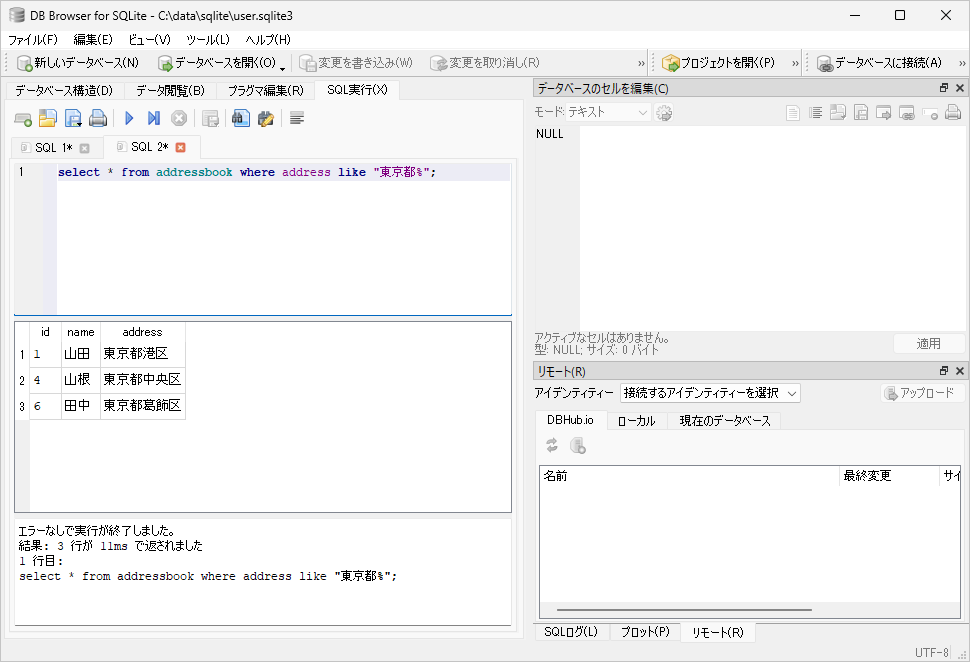Print the SQL statement with the printer icon
Image resolution: width=970 pixels, height=662 pixels.
[99, 118]
